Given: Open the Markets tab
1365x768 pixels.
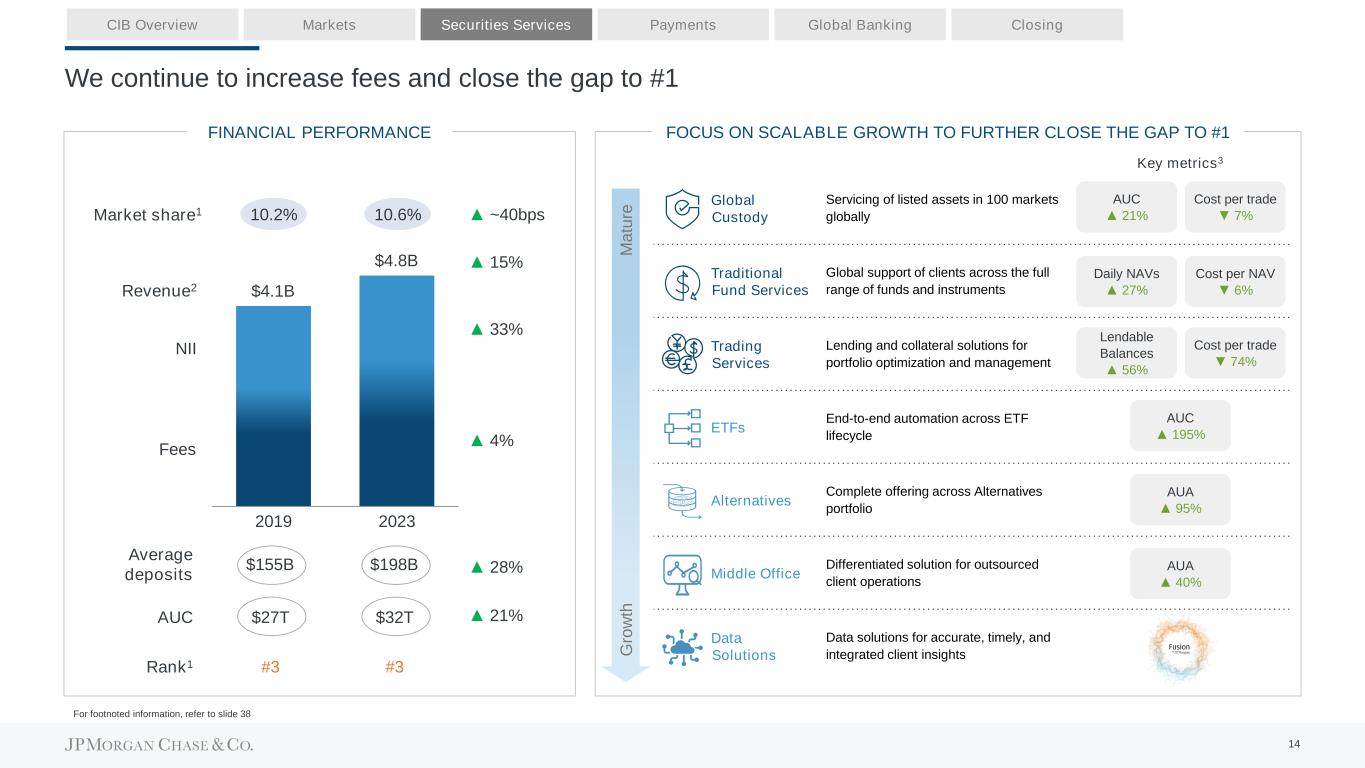Looking at the screenshot, I should click(329, 24).
